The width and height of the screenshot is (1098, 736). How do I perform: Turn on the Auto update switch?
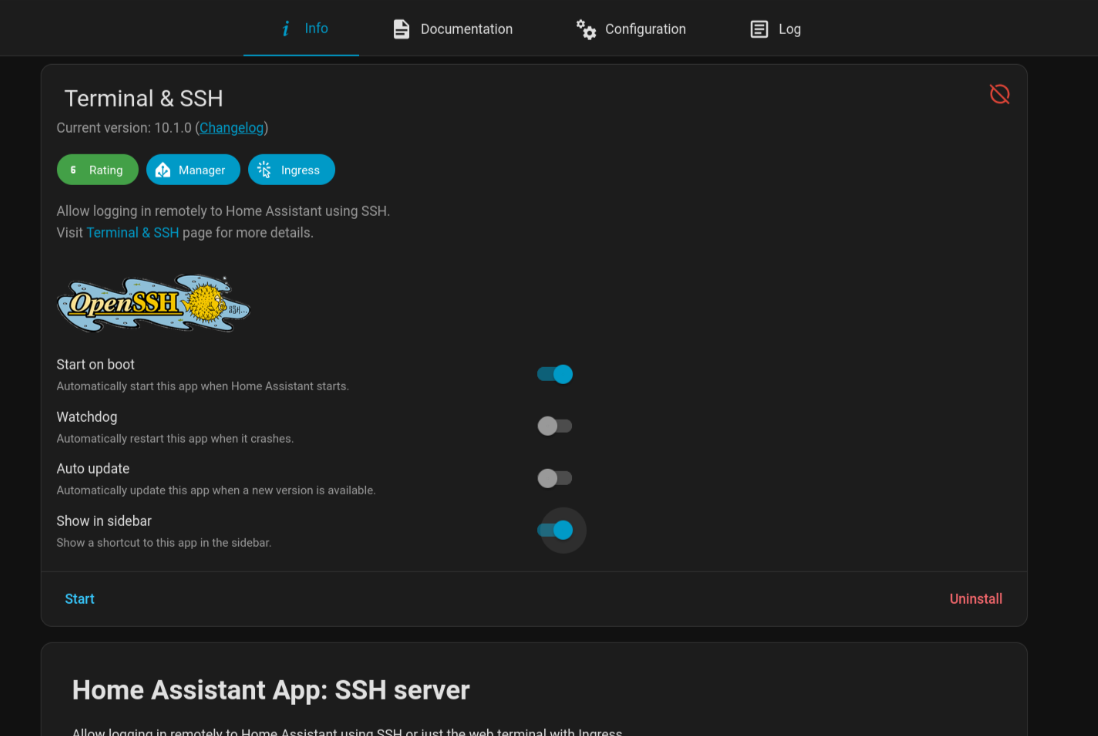coord(555,478)
